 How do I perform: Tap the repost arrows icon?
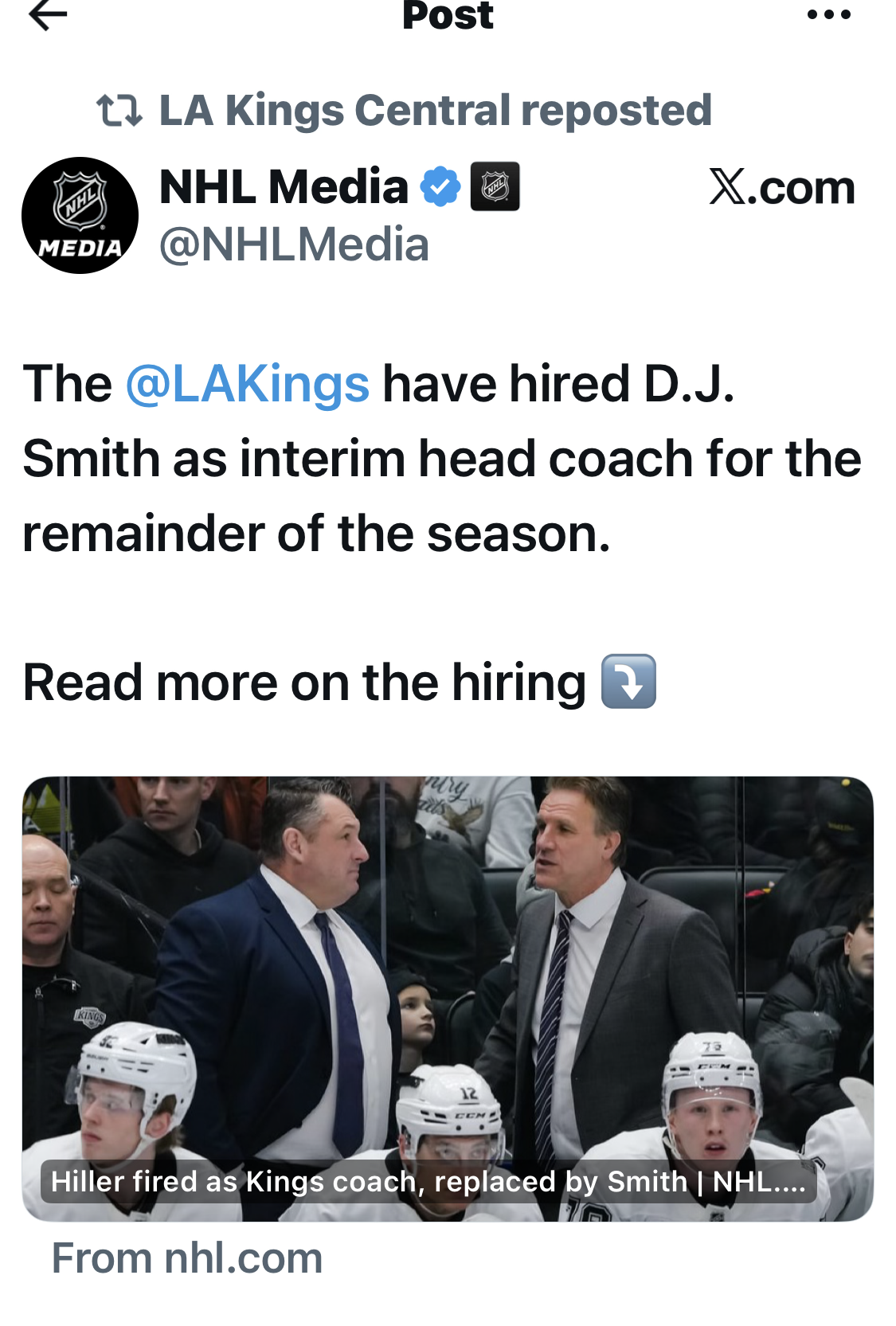[119, 111]
